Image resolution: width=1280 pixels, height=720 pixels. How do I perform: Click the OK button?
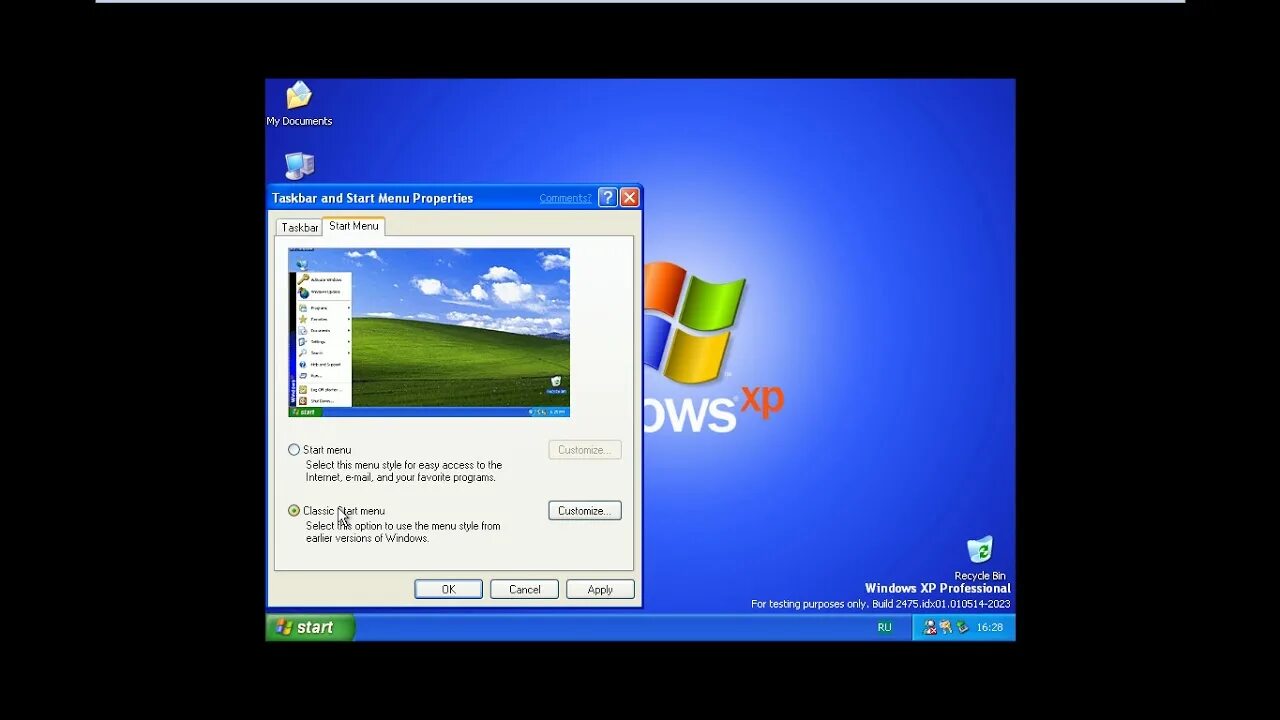pyautogui.click(x=448, y=590)
